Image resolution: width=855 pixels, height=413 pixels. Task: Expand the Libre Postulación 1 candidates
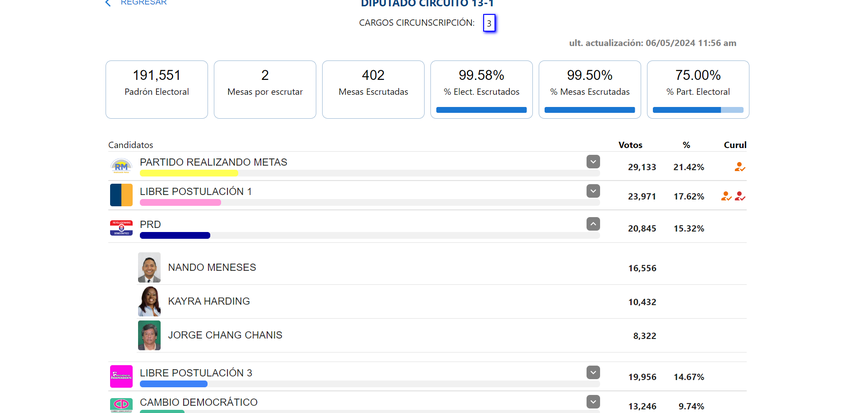coord(593,191)
